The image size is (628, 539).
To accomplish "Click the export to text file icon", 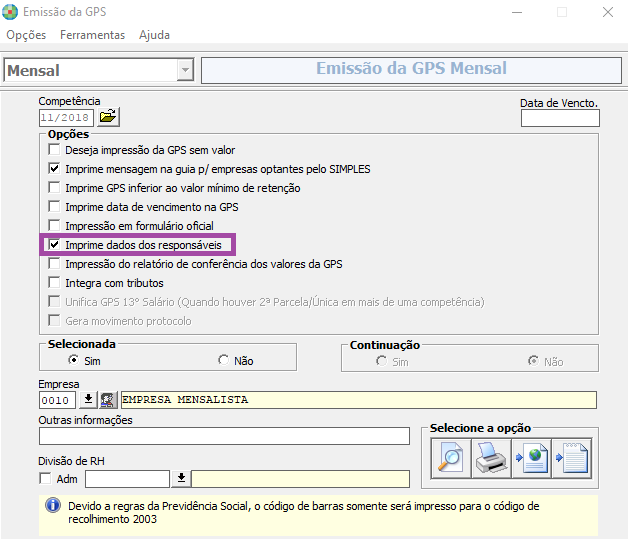I will tap(572, 458).
